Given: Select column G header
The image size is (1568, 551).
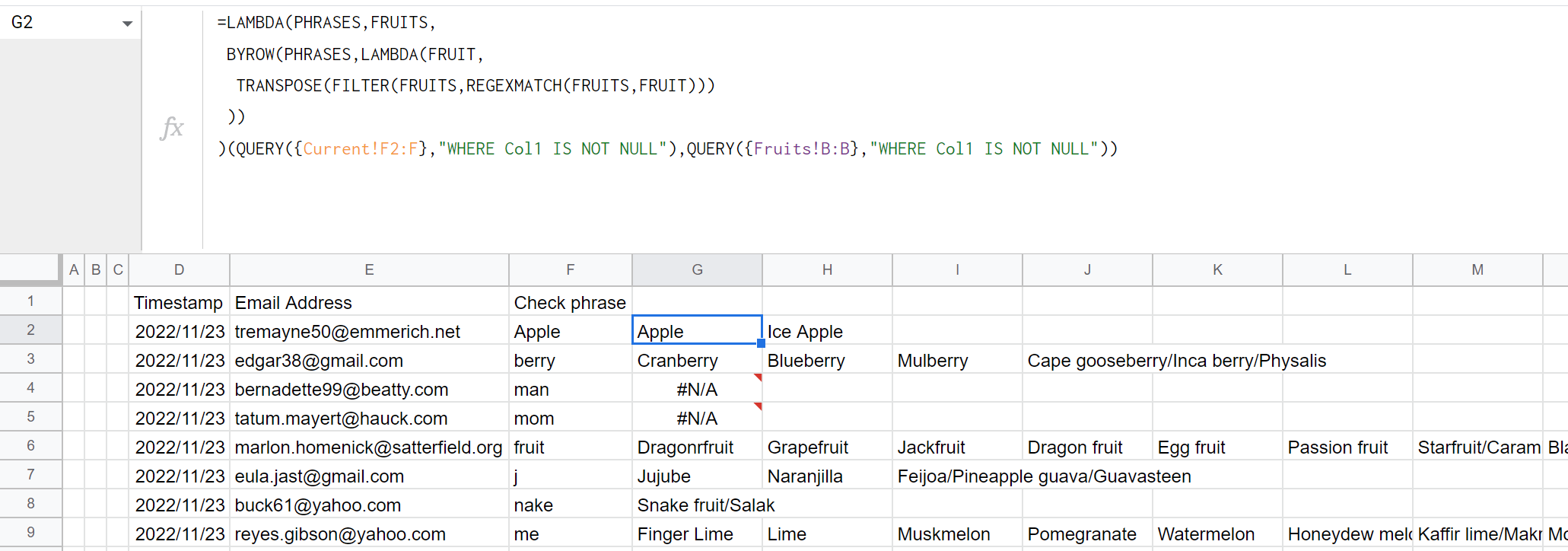Looking at the screenshot, I should pos(697,269).
